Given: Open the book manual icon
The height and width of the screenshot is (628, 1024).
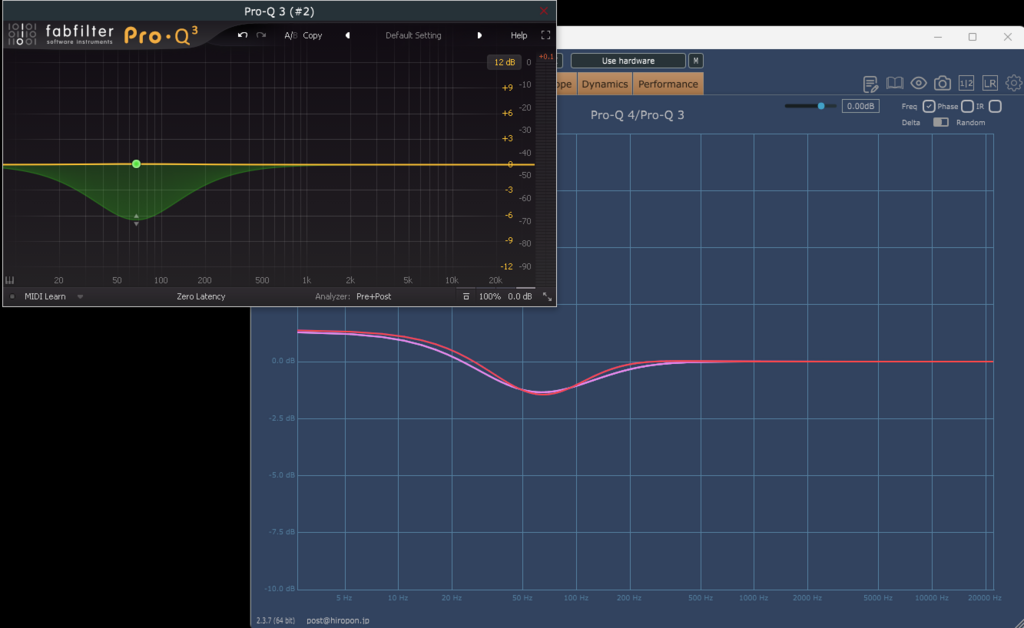Looking at the screenshot, I should 894,83.
